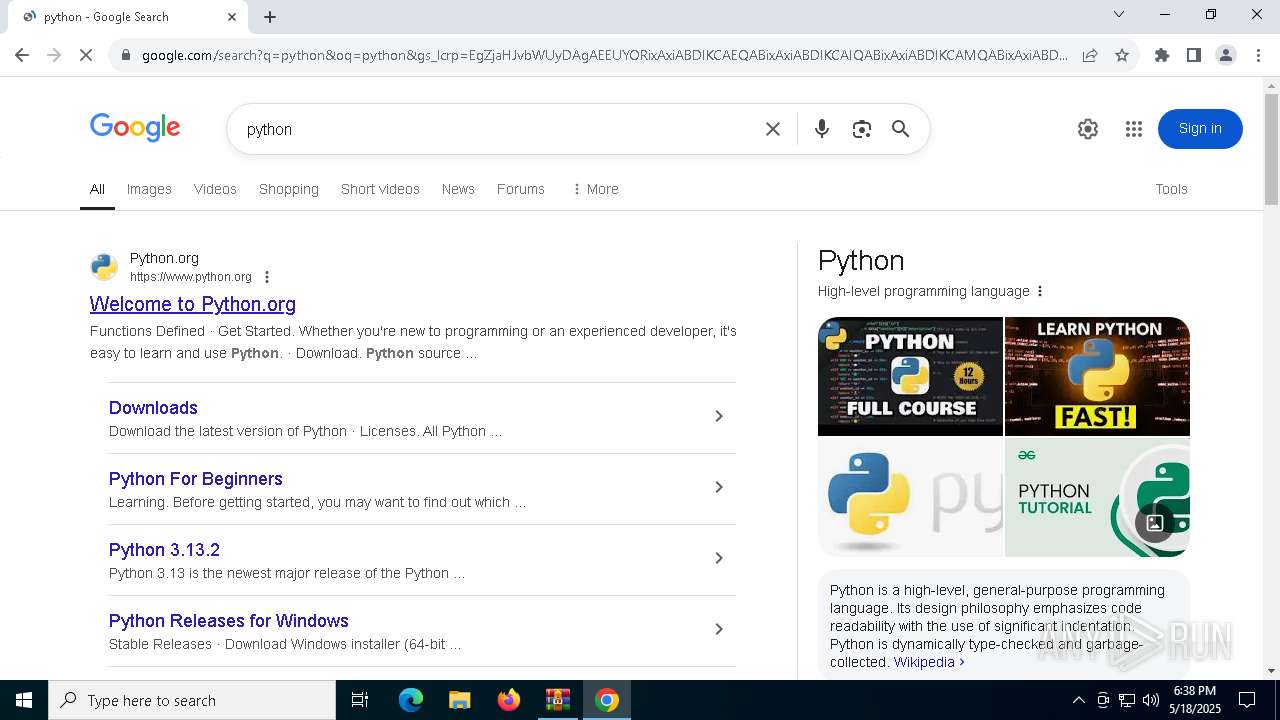
Task: Expand chevron on Python 3.13.2 row
Action: (718, 558)
